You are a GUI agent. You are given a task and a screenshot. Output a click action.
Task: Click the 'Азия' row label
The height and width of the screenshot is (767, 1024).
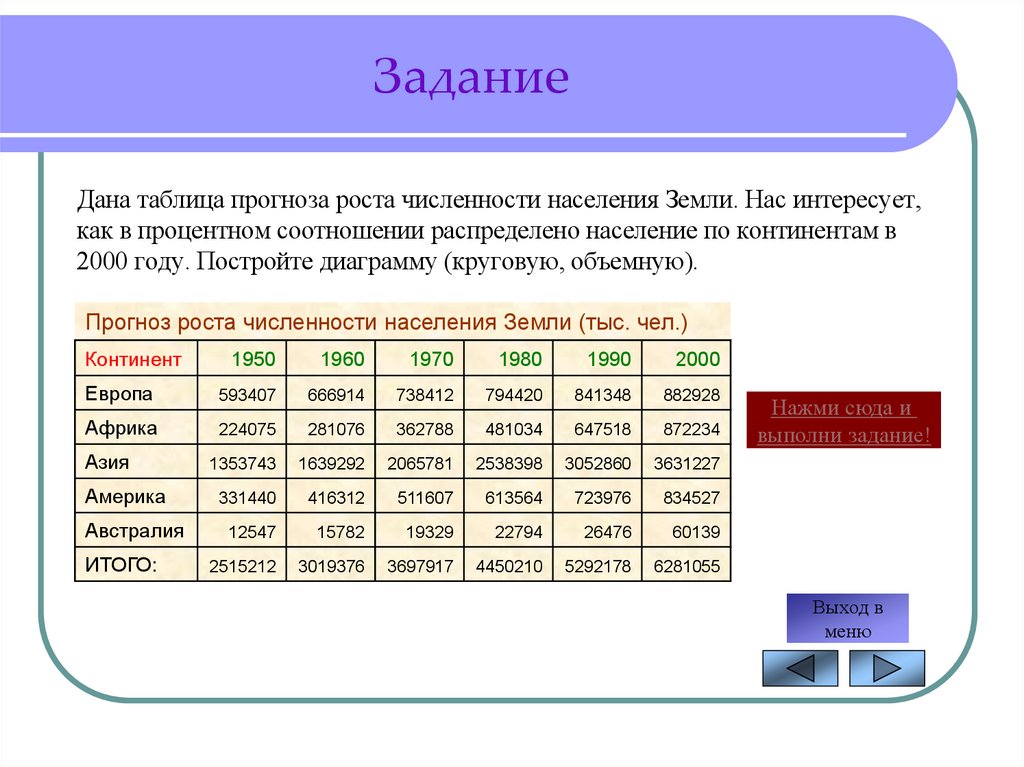click(136, 462)
